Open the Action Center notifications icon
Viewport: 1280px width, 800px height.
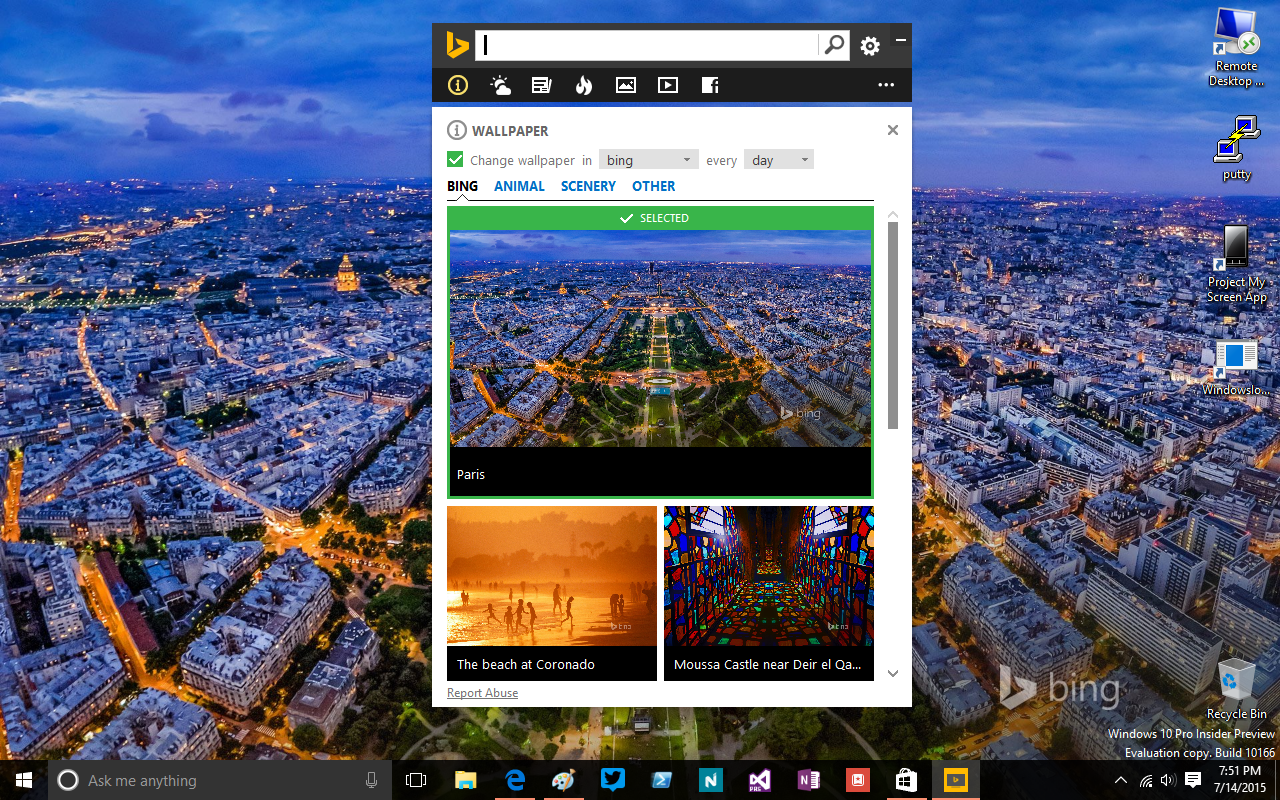coord(1193,780)
